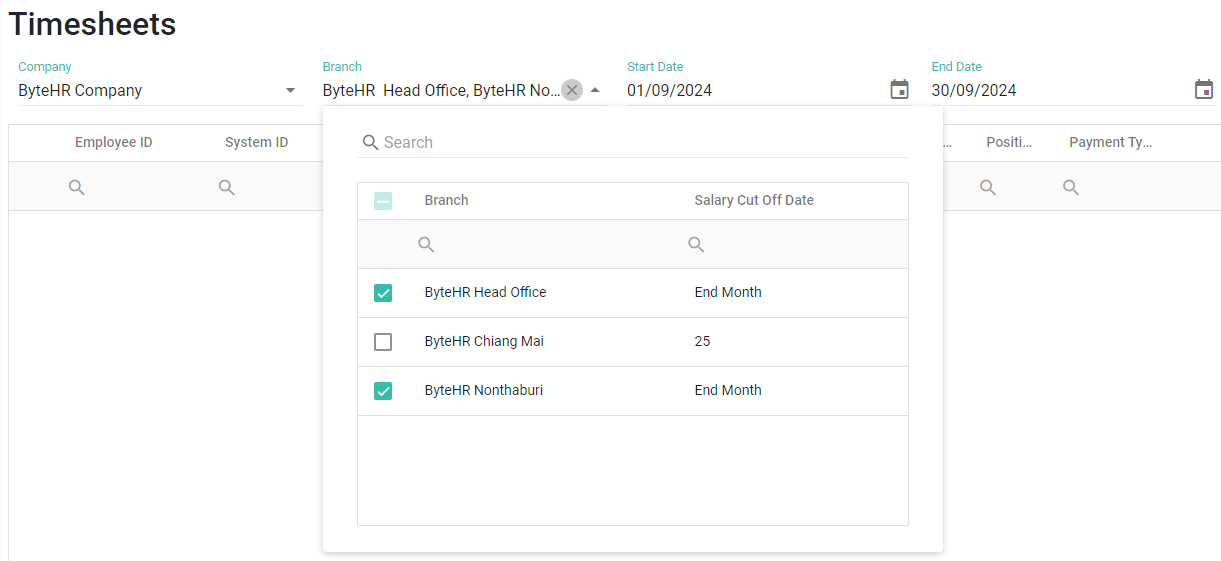Sort by Position column header
This screenshot has height=561, width=1221.
coord(1009,142)
